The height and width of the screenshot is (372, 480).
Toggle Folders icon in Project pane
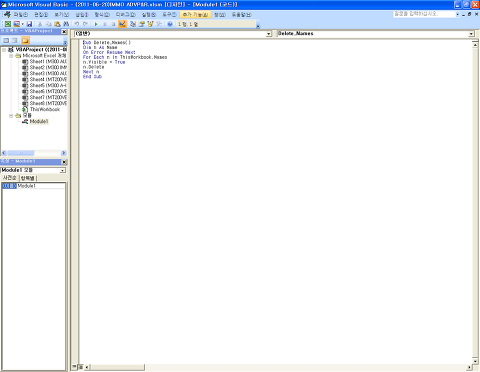point(25,40)
